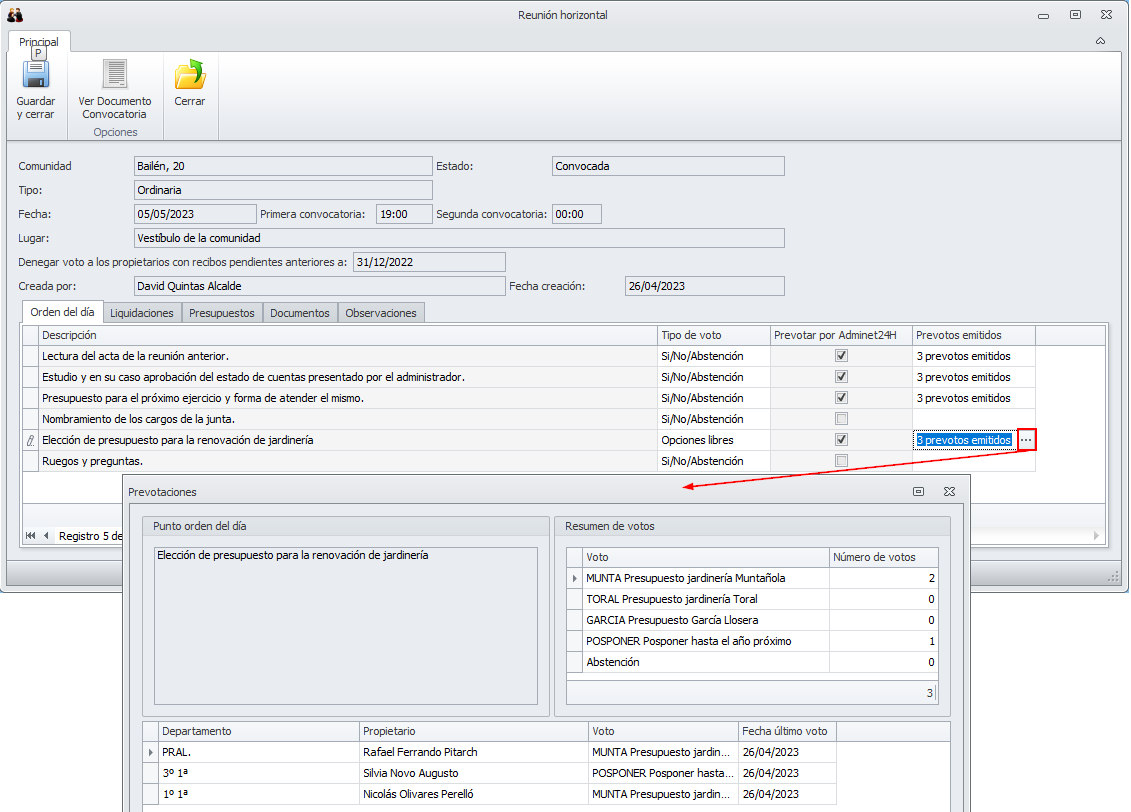Viewport: 1131px width, 812px height.
Task: Go to previous record in navigator
Action: tap(46, 536)
